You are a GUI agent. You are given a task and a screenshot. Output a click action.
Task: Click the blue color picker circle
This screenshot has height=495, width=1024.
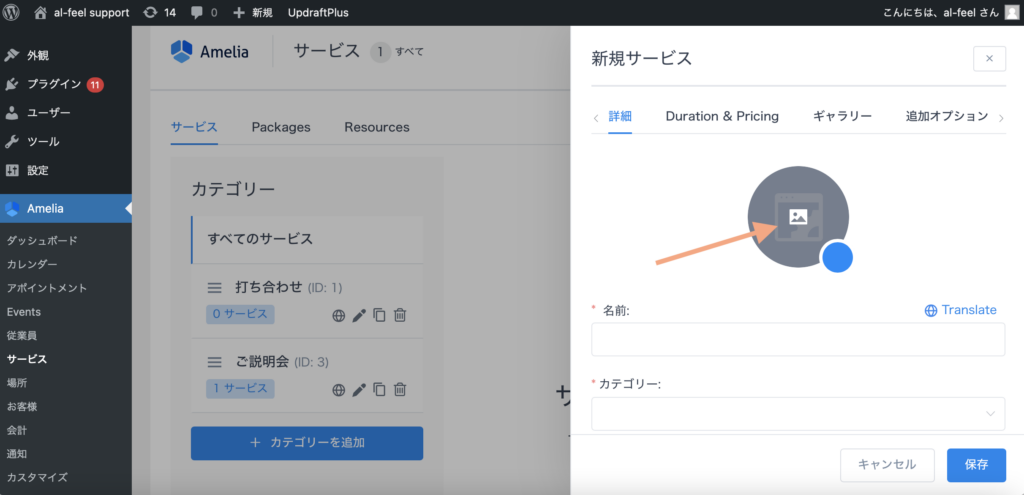click(837, 257)
